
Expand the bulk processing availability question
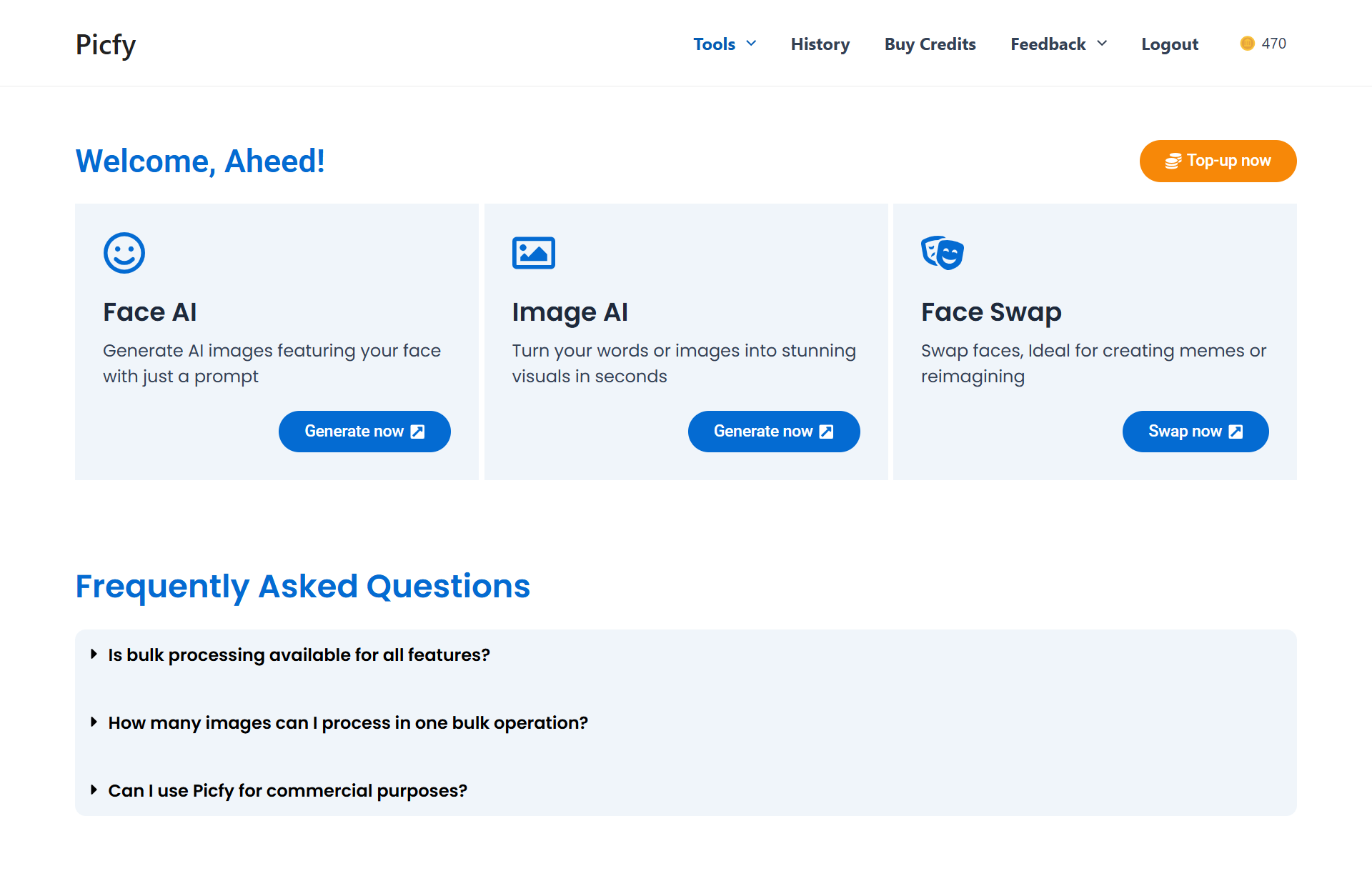click(299, 654)
